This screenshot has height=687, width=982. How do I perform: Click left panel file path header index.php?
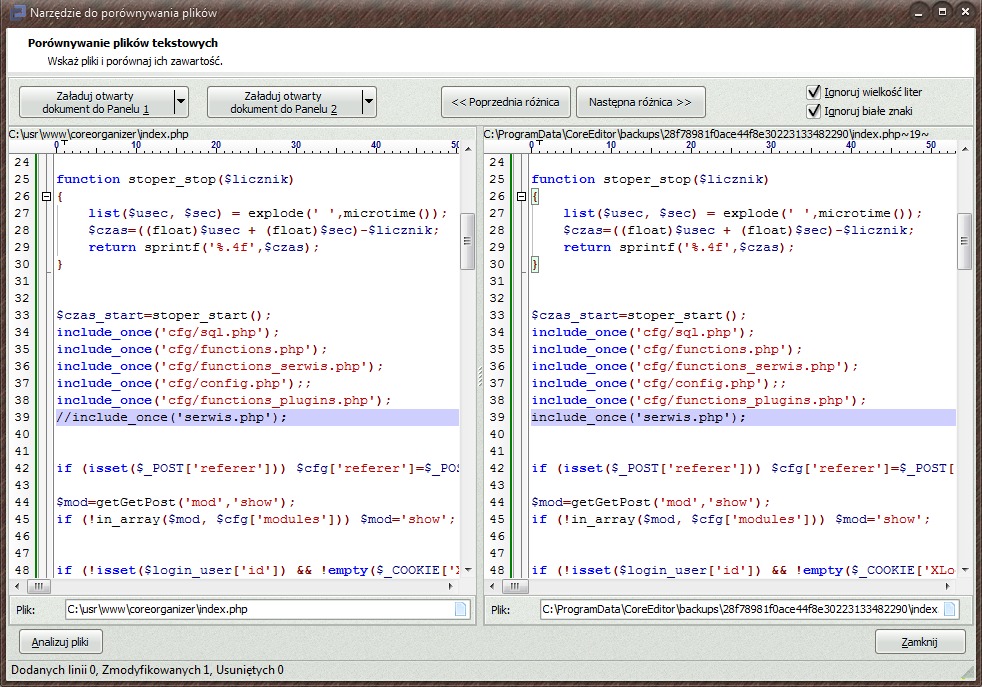[x=99, y=134]
